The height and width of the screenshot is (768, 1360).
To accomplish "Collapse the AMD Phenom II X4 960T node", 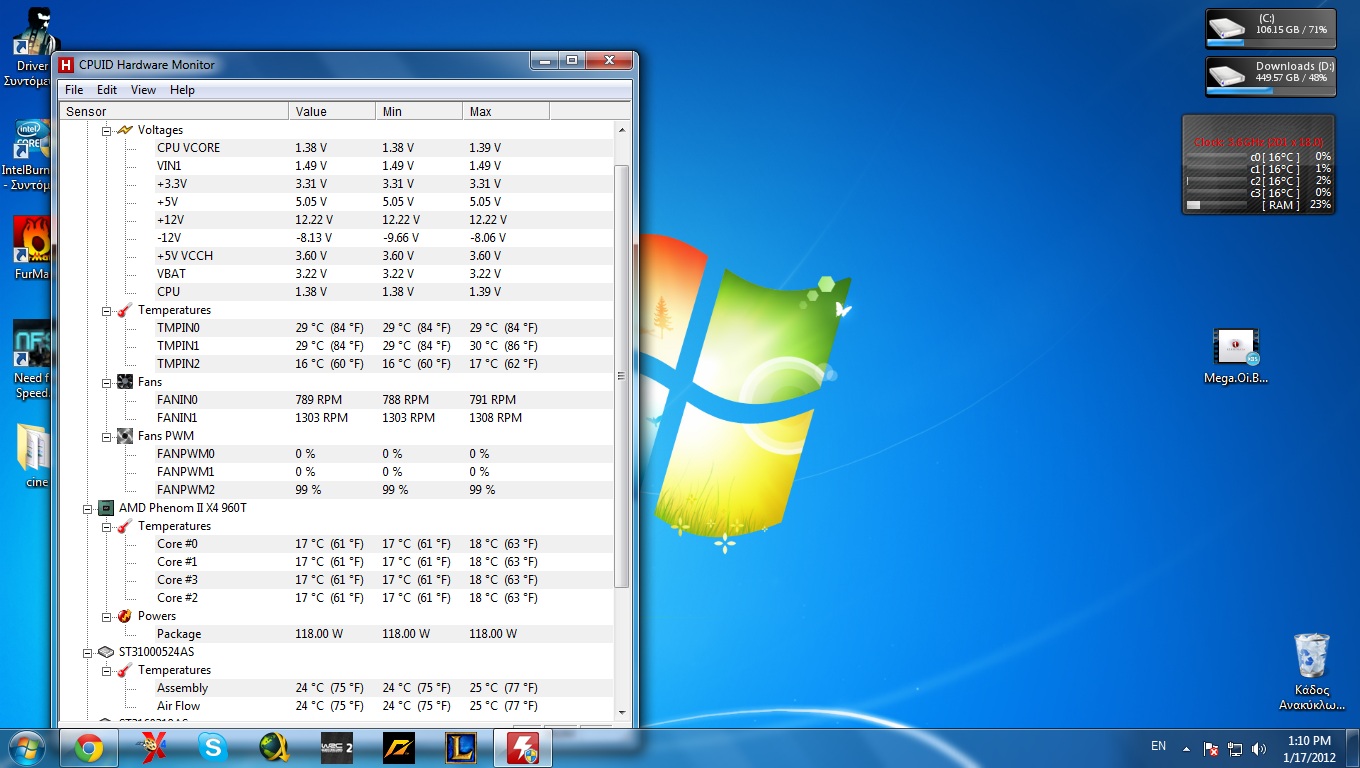I will pyautogui.click(x=88, y=508).
